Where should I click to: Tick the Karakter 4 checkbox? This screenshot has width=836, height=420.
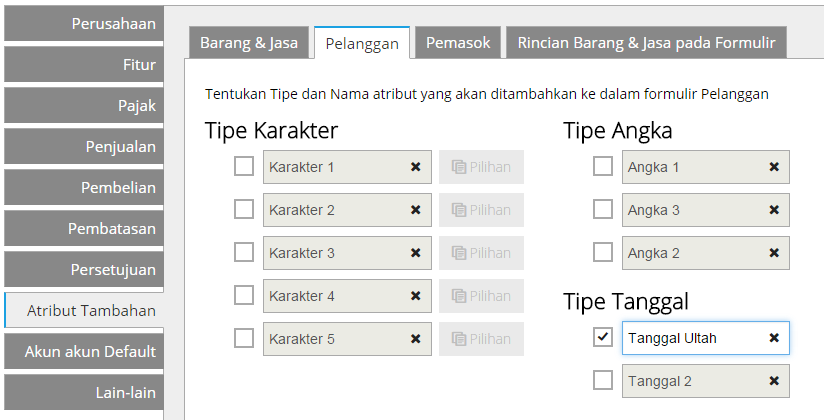244,295
